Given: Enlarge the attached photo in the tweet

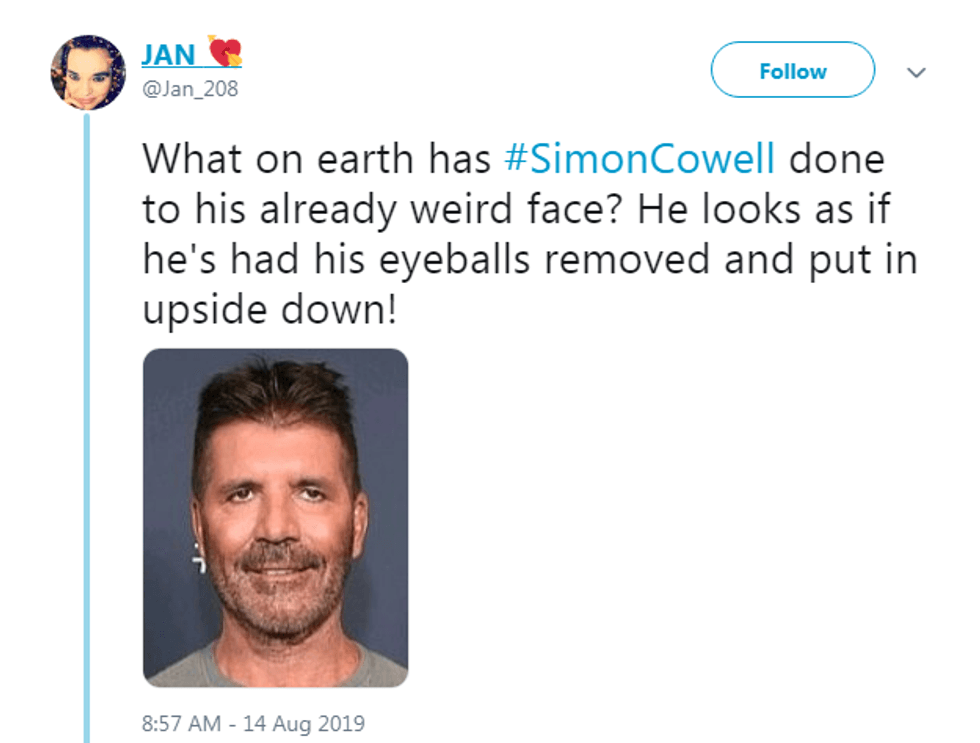Looking at the screenshot, I should point(275,517).
